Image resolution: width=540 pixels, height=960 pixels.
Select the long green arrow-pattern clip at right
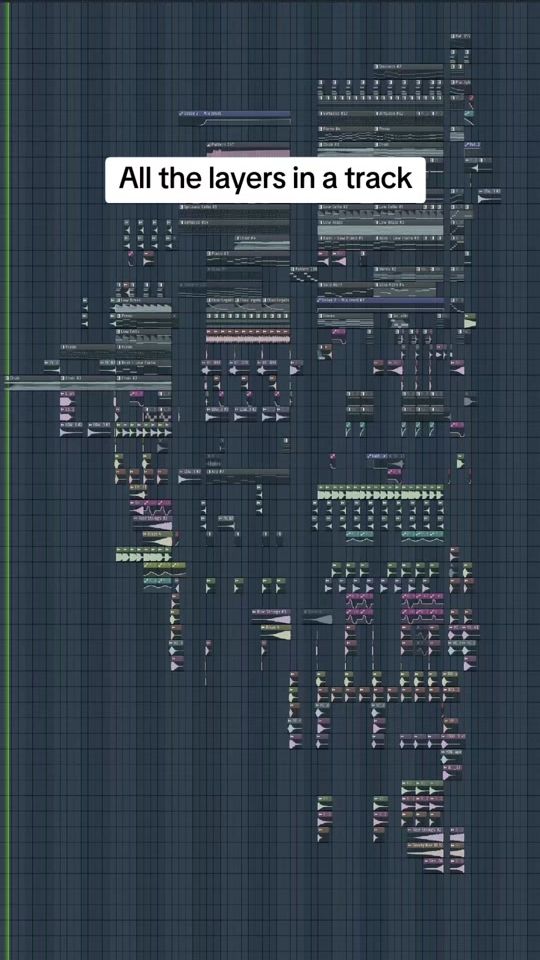coord(380,493)
